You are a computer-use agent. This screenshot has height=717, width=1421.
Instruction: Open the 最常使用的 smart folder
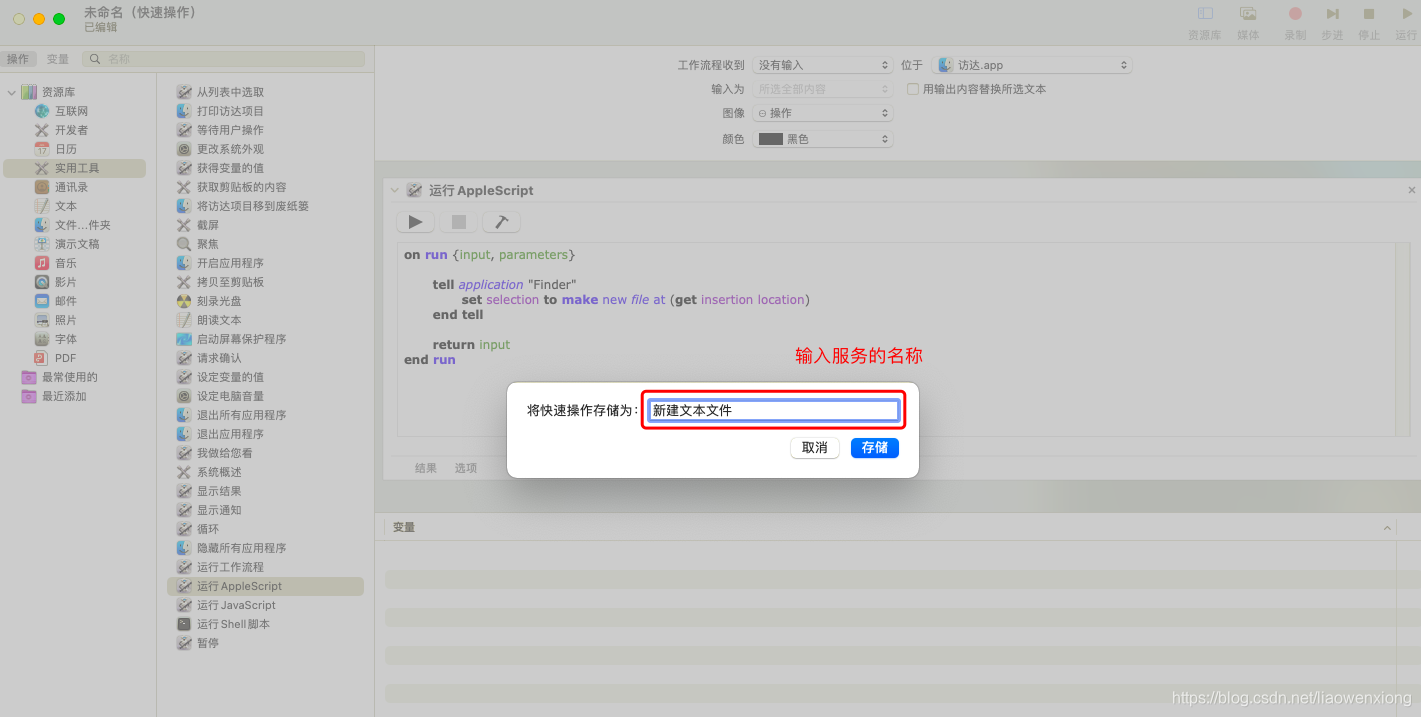[69, 377]
